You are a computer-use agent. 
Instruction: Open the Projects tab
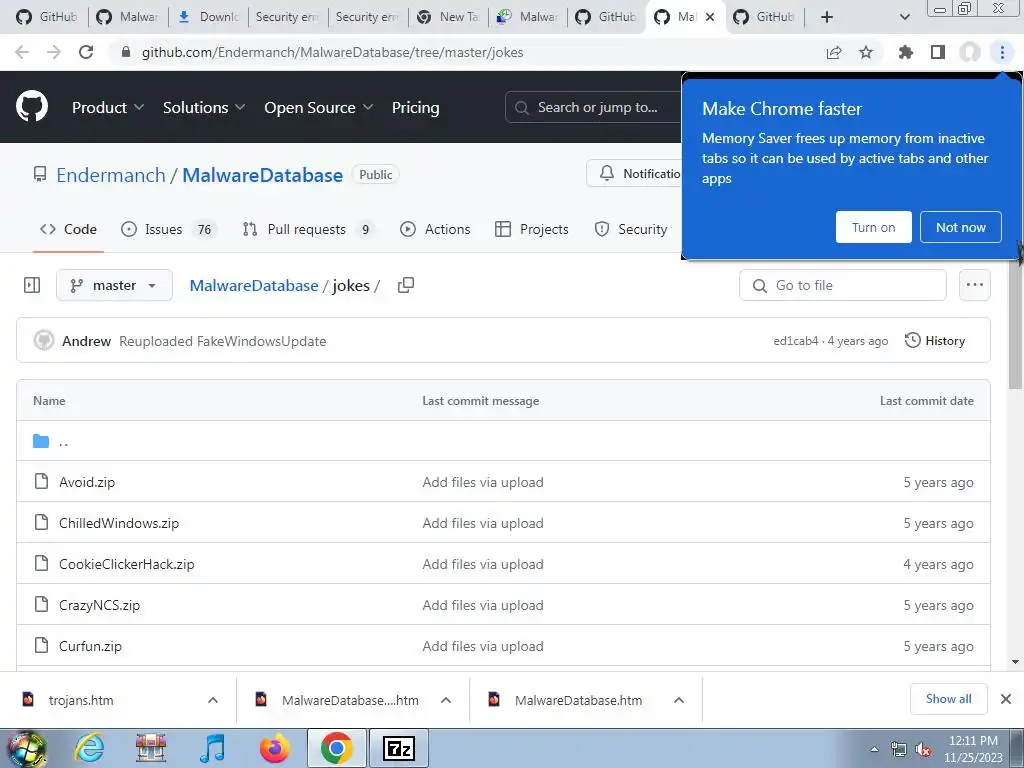pos(532,229)
